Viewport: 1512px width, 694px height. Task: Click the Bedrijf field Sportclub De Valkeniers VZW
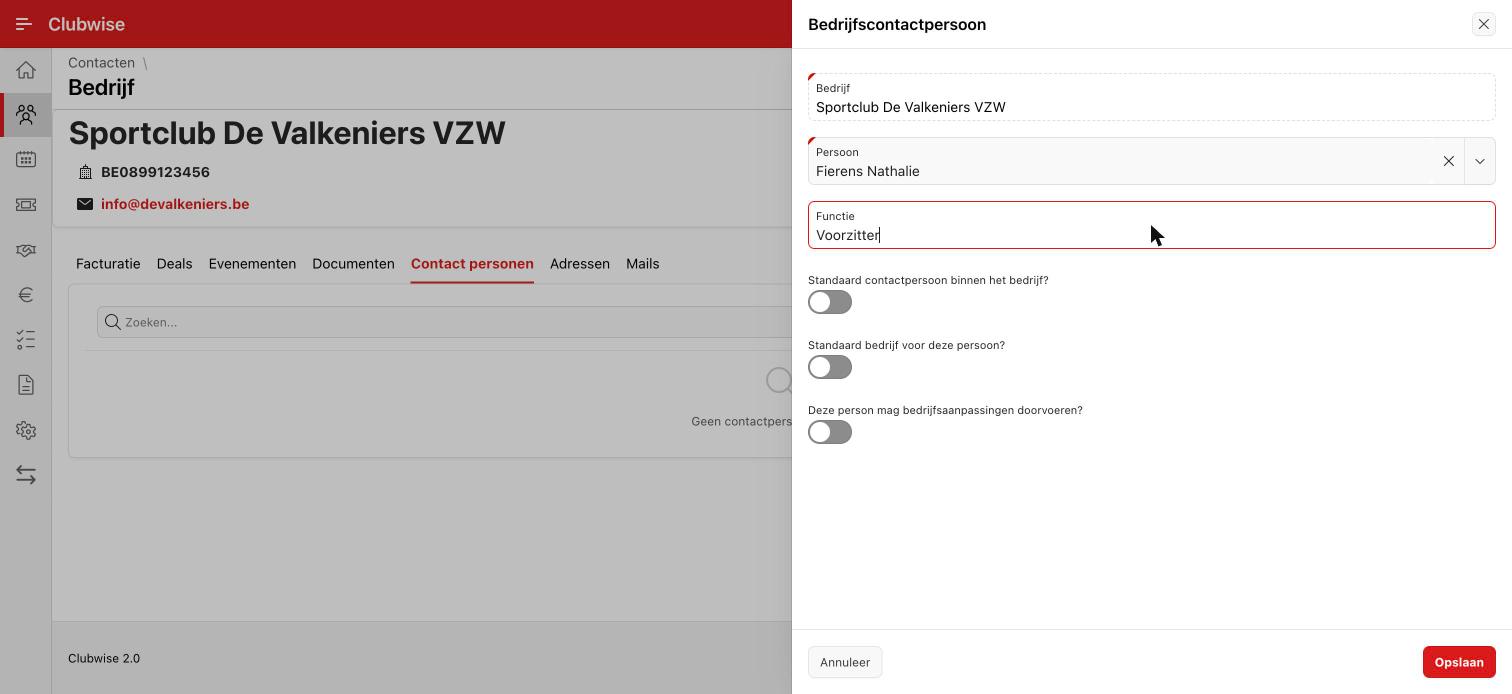pyautogui.click(x=1151, y=97)
